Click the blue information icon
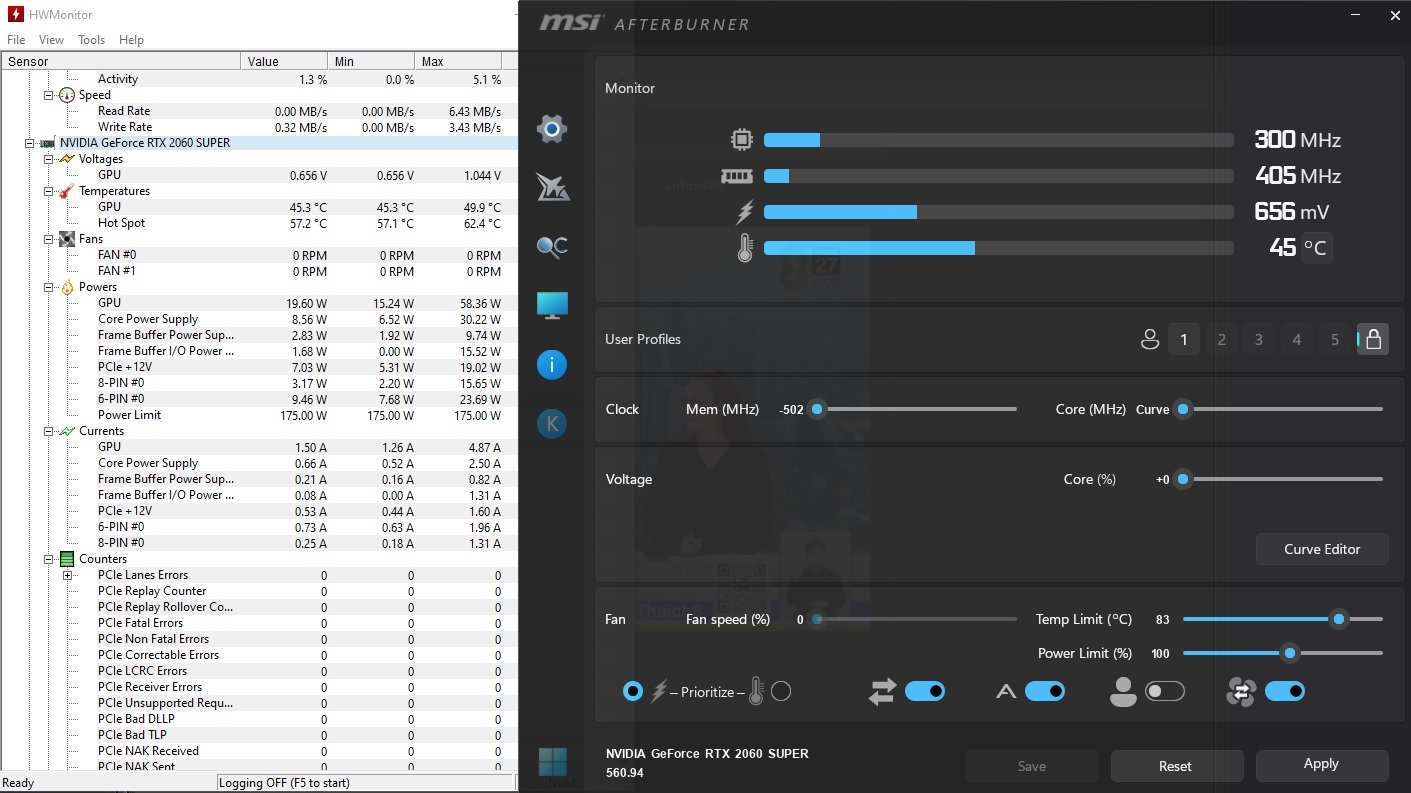The height and width of the screenshot is (793, 1411). [552, 365]
